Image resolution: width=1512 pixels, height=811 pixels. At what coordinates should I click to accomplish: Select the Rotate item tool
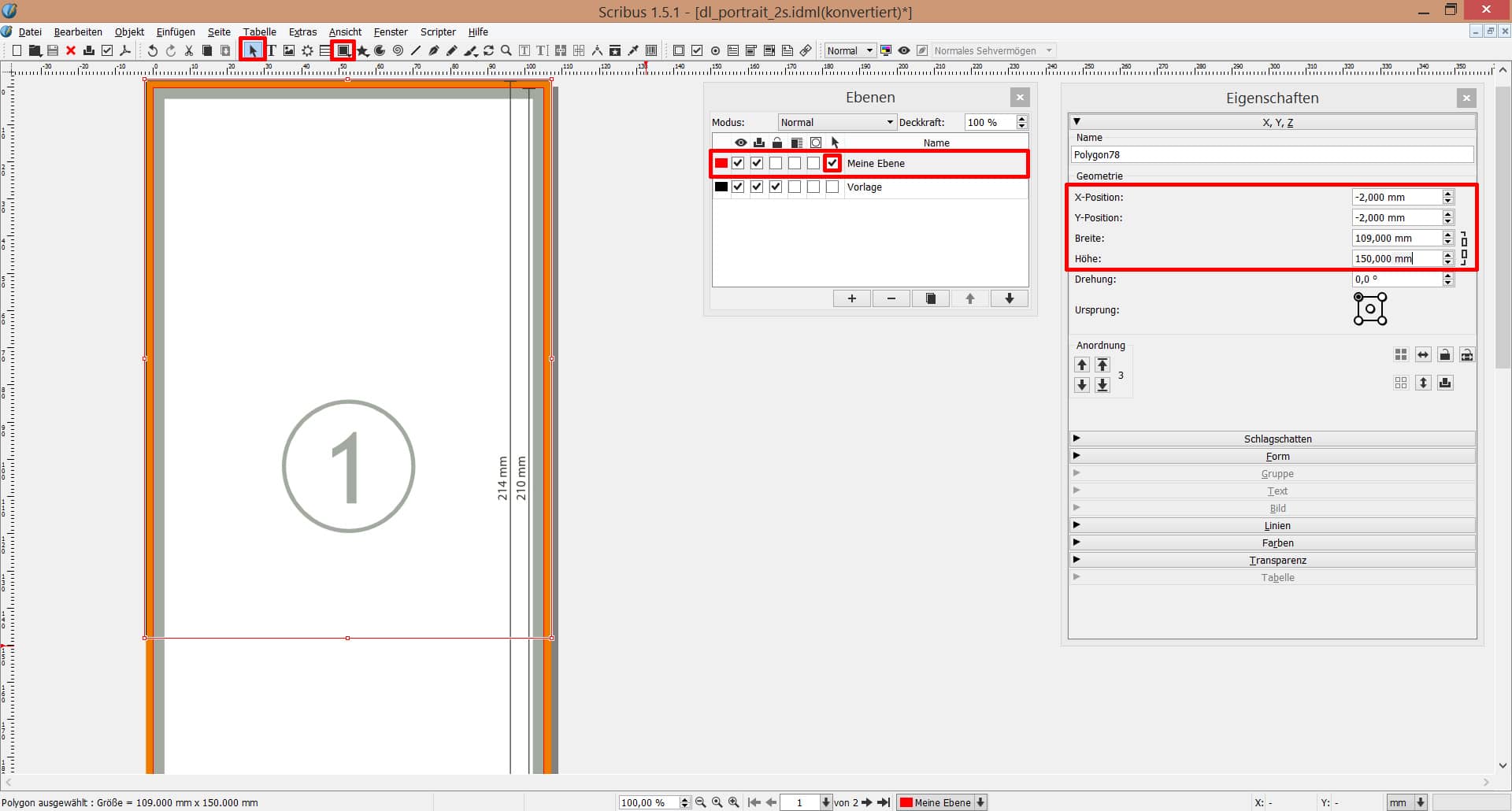tap(488, 50)
